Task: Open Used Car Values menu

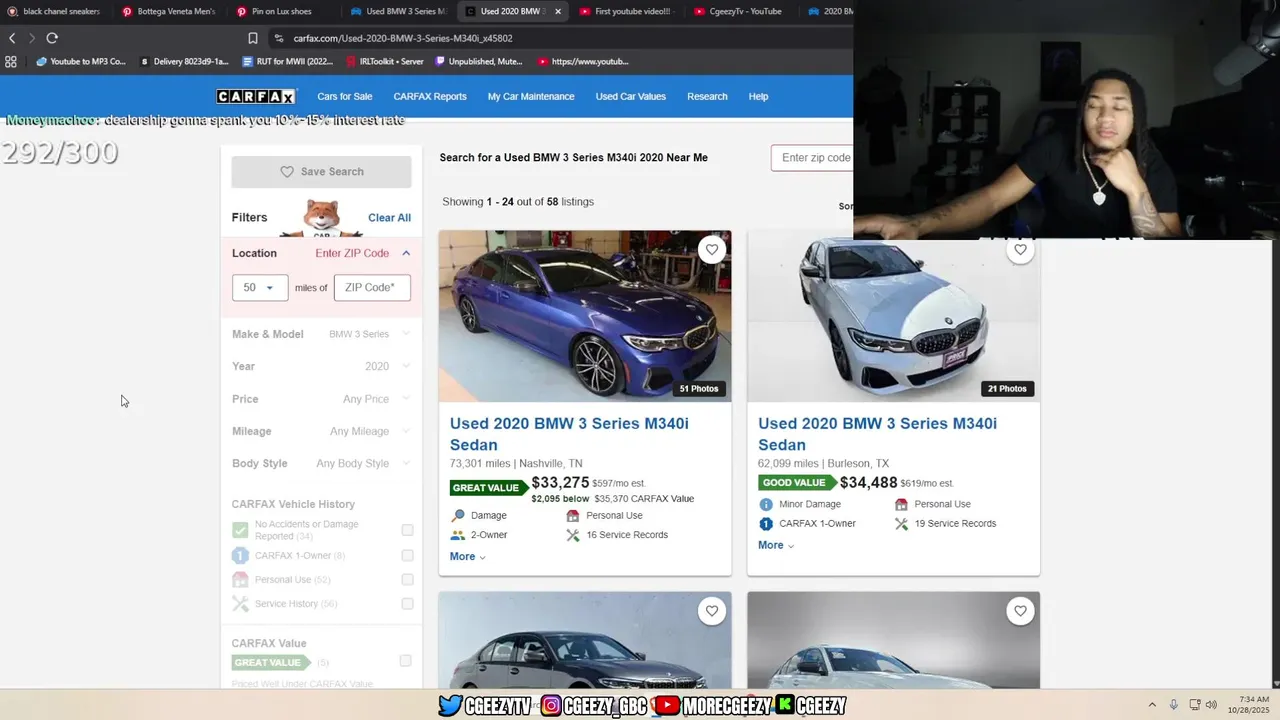Action: pos(631,96)
